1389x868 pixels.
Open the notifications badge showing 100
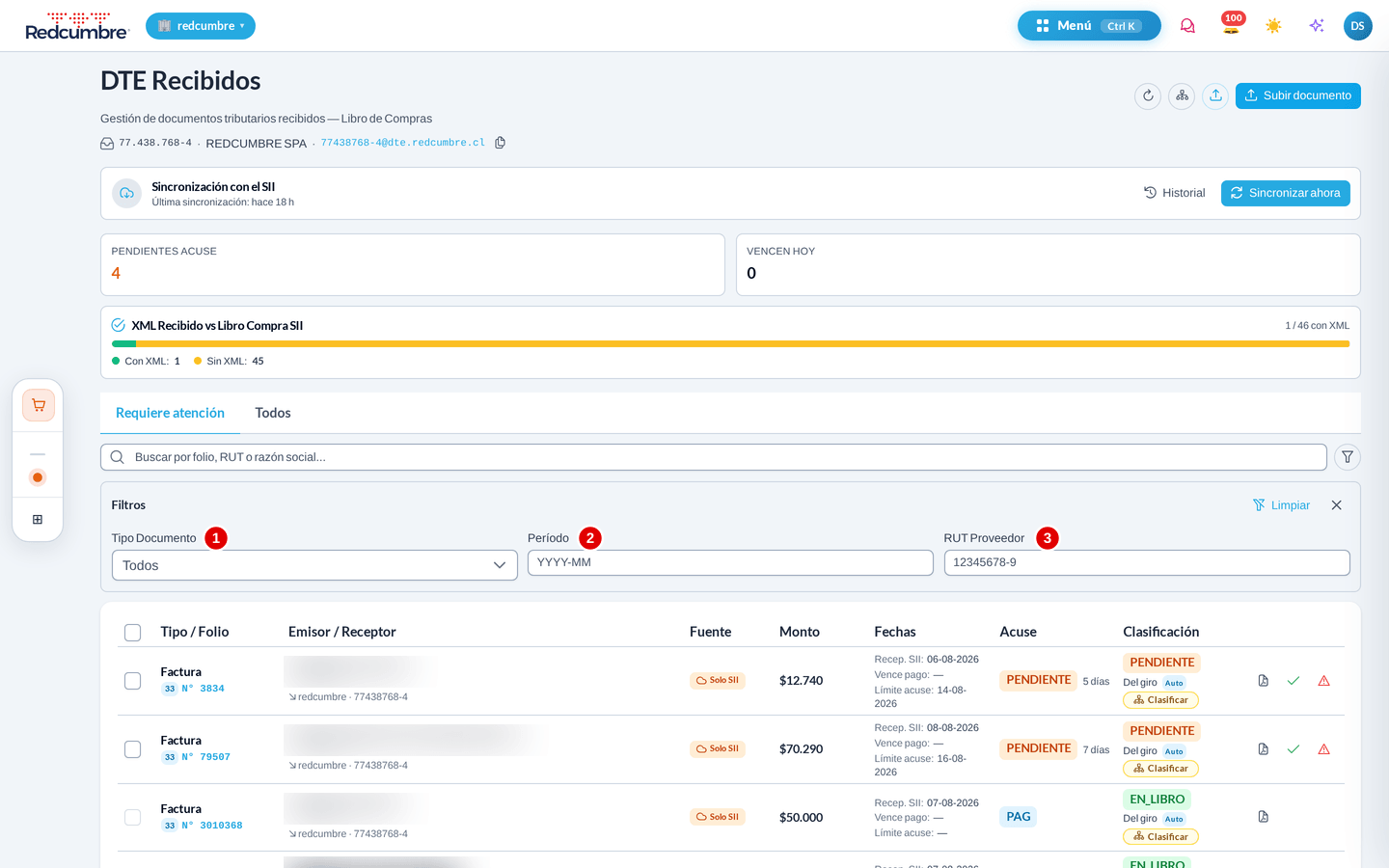click(1232, 25)
